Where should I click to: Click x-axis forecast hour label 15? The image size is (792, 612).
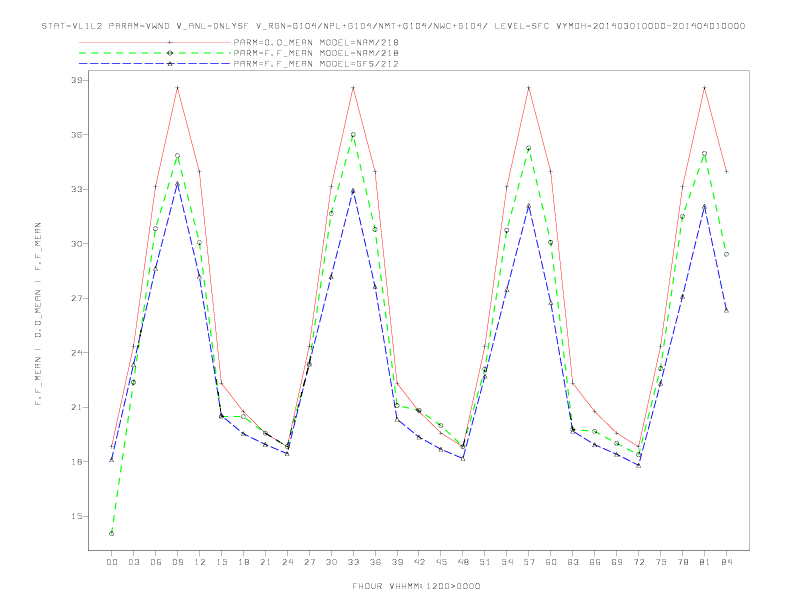point(221,562)
